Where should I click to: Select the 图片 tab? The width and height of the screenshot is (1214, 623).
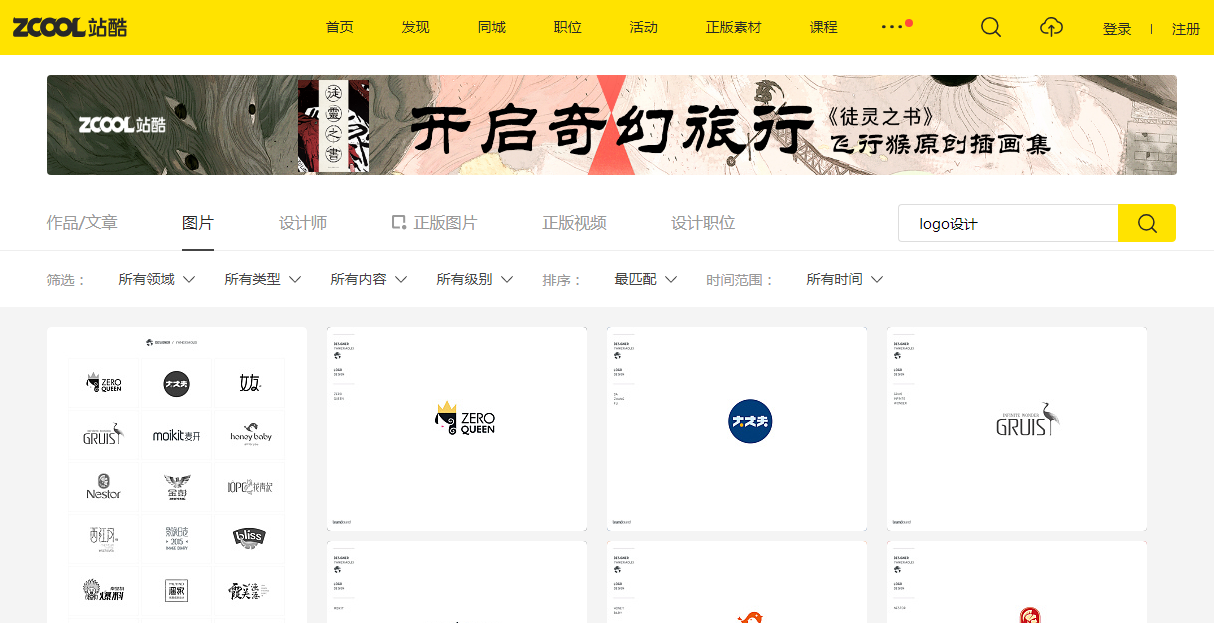198,222
